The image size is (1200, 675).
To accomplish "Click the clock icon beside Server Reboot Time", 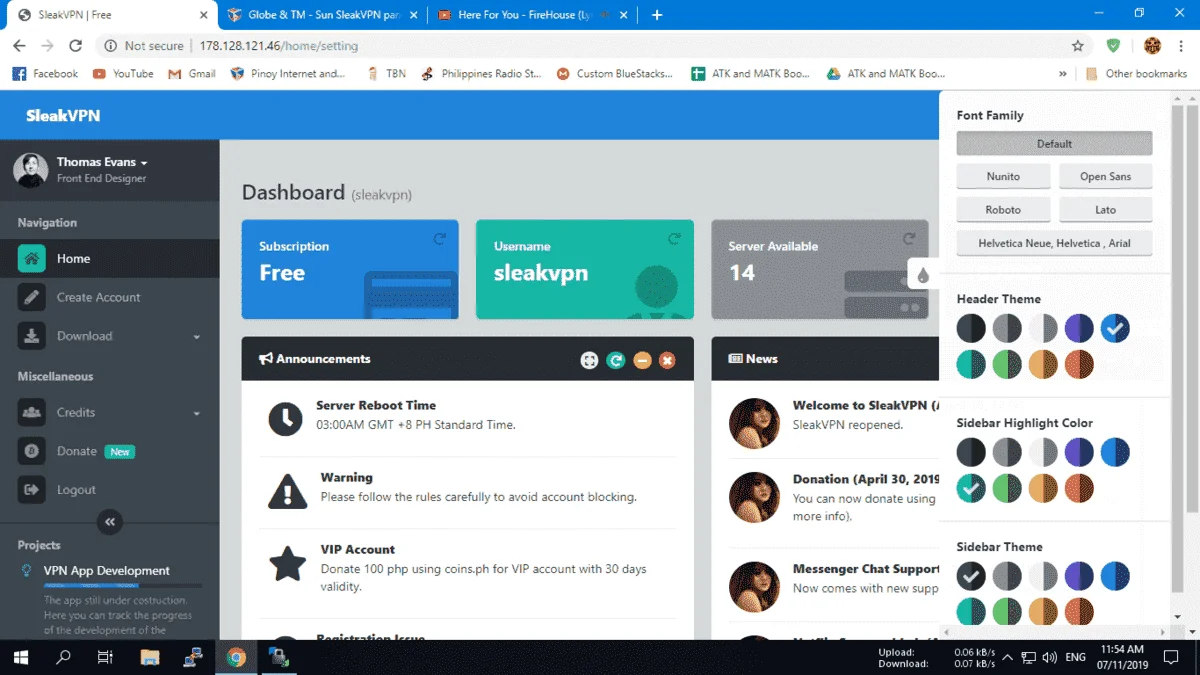I will point(286,419).
